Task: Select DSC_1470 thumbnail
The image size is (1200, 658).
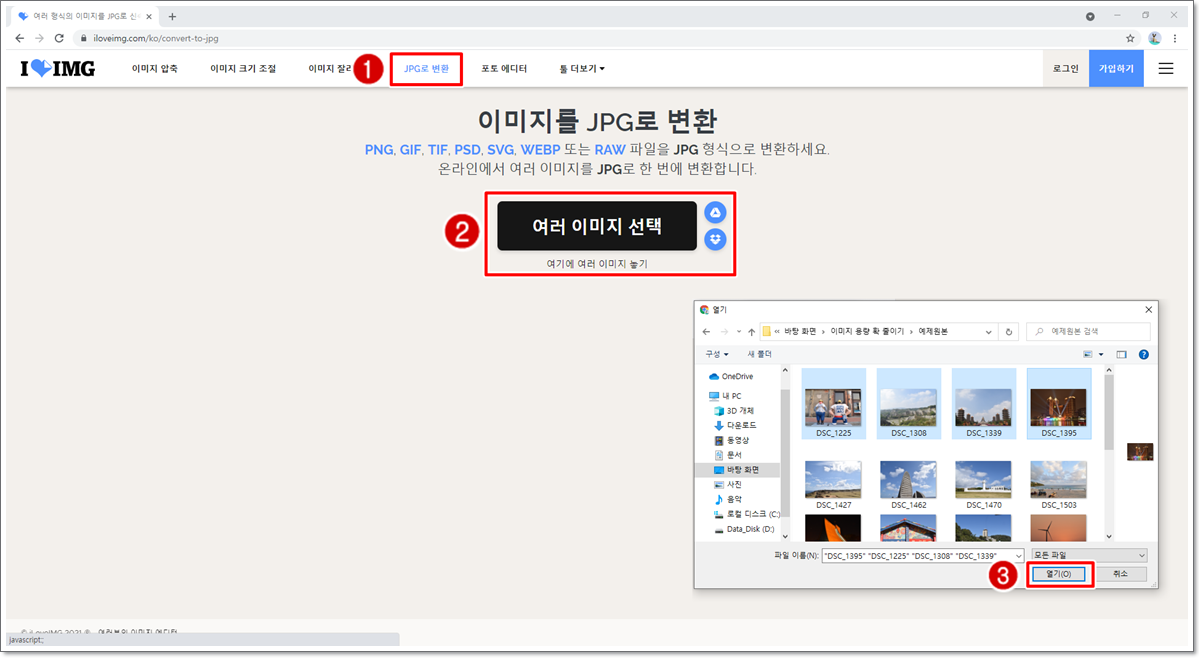Action: point(983,485)
